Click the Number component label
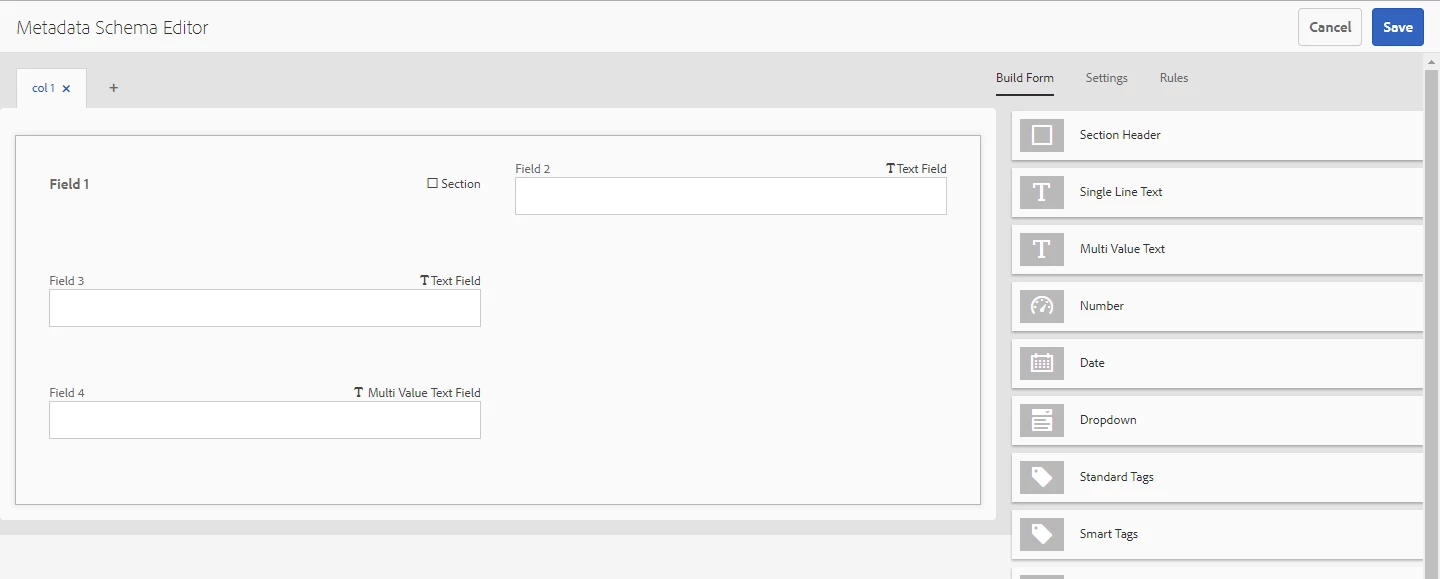The image size is (1440, 579). pos(1102,306)
